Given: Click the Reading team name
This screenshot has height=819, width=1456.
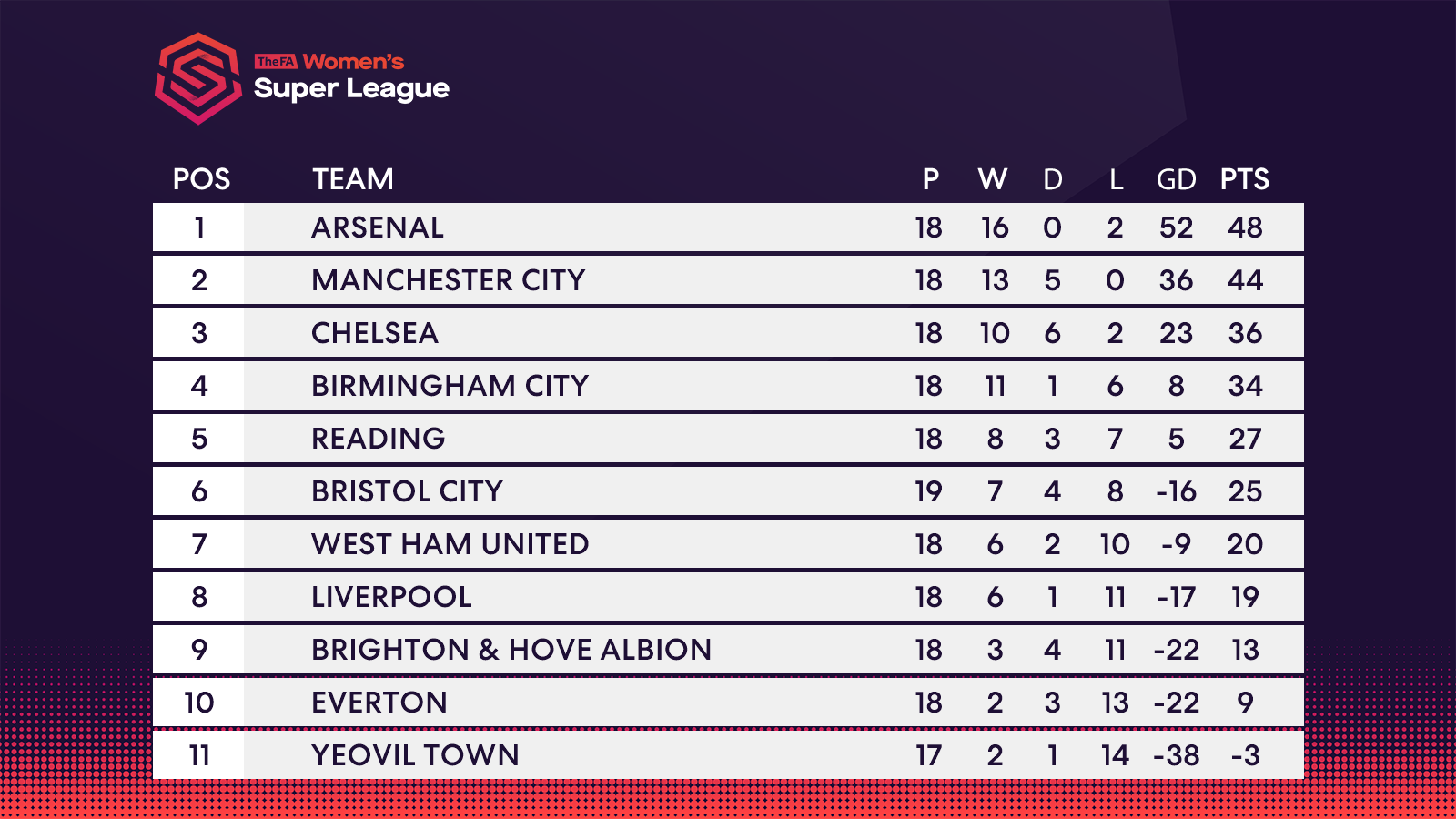Looking at the screenshot, I should click(379, 439).
